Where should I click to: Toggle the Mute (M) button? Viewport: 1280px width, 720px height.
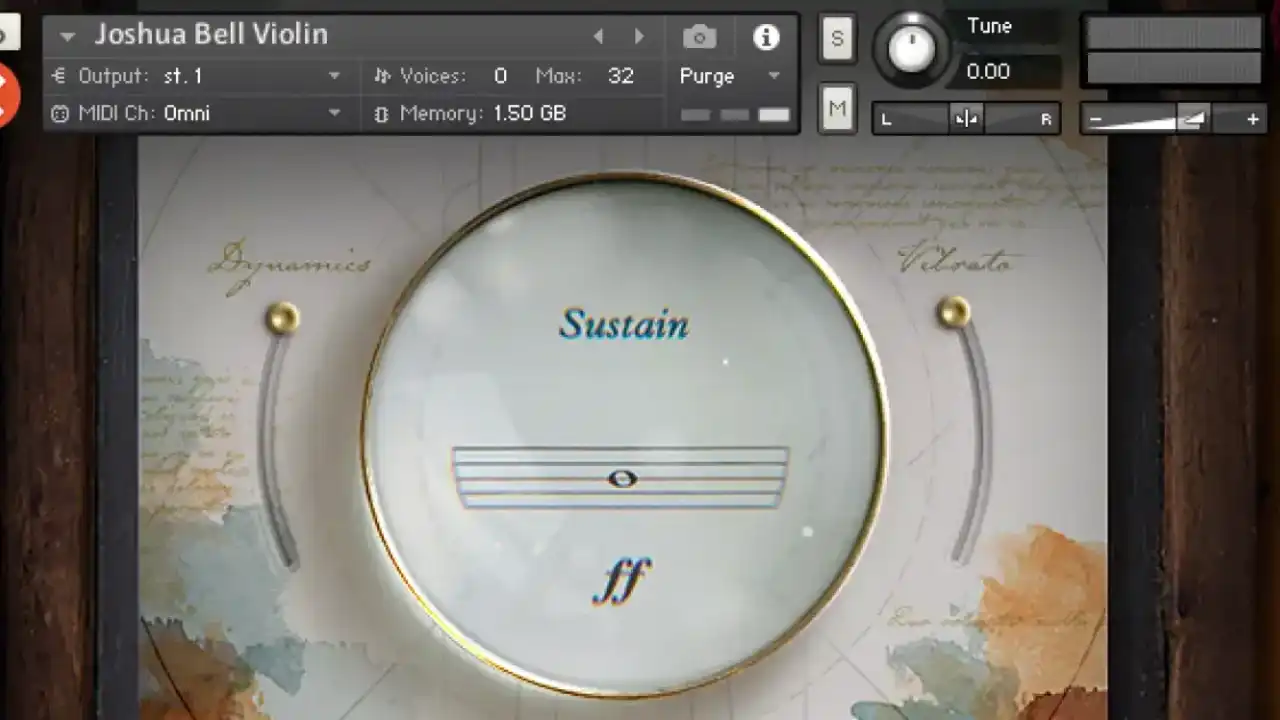click(837, 108)
